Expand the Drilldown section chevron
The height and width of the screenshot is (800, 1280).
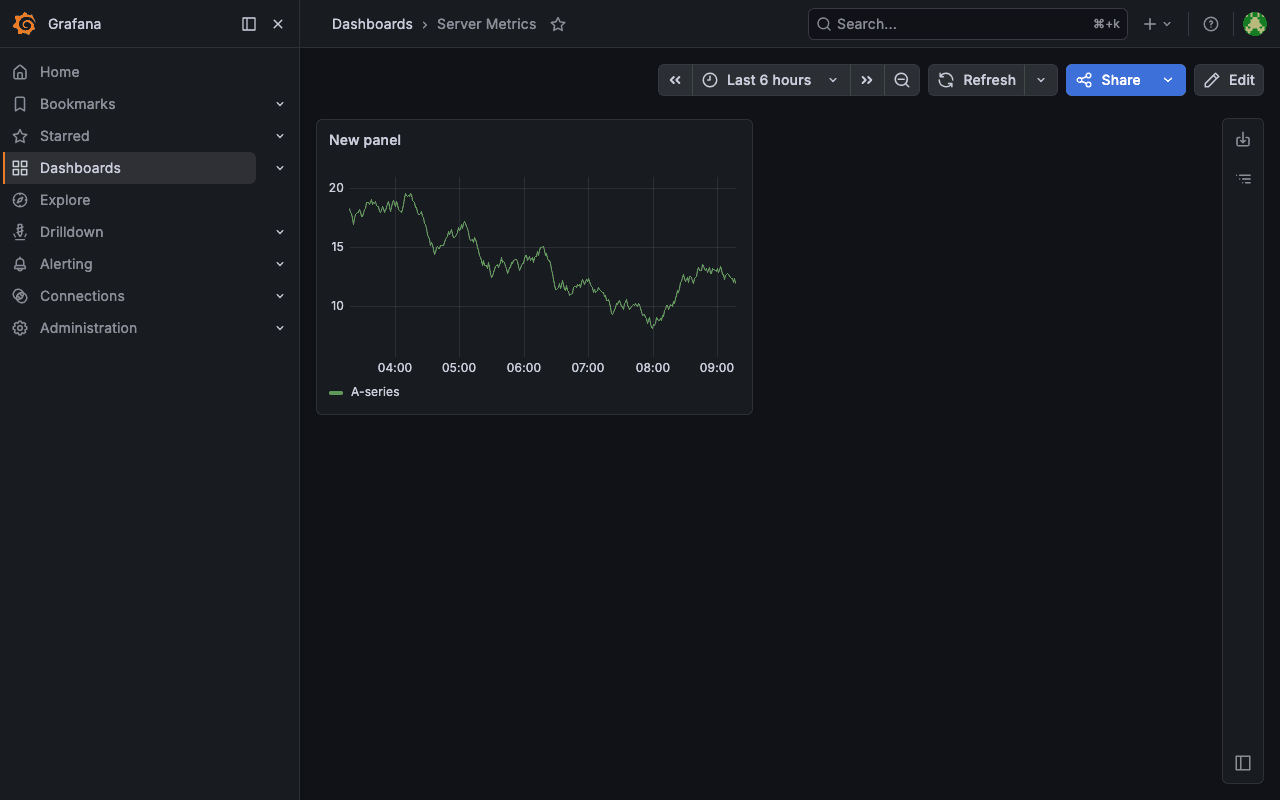(x=280, y=232)
